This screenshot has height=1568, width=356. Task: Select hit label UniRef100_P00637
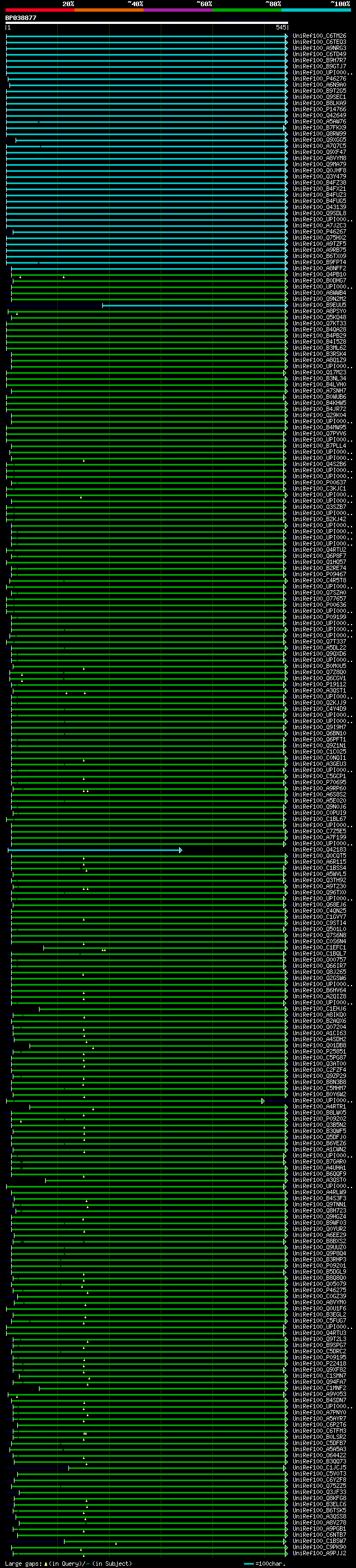[x=319, y=483]
